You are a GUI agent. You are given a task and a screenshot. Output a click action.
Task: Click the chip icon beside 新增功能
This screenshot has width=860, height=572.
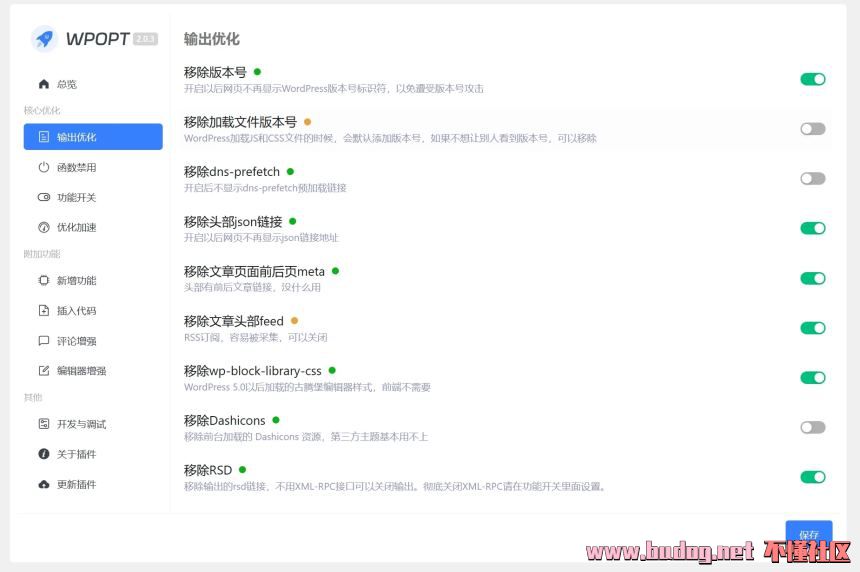(x=44, y=280)
